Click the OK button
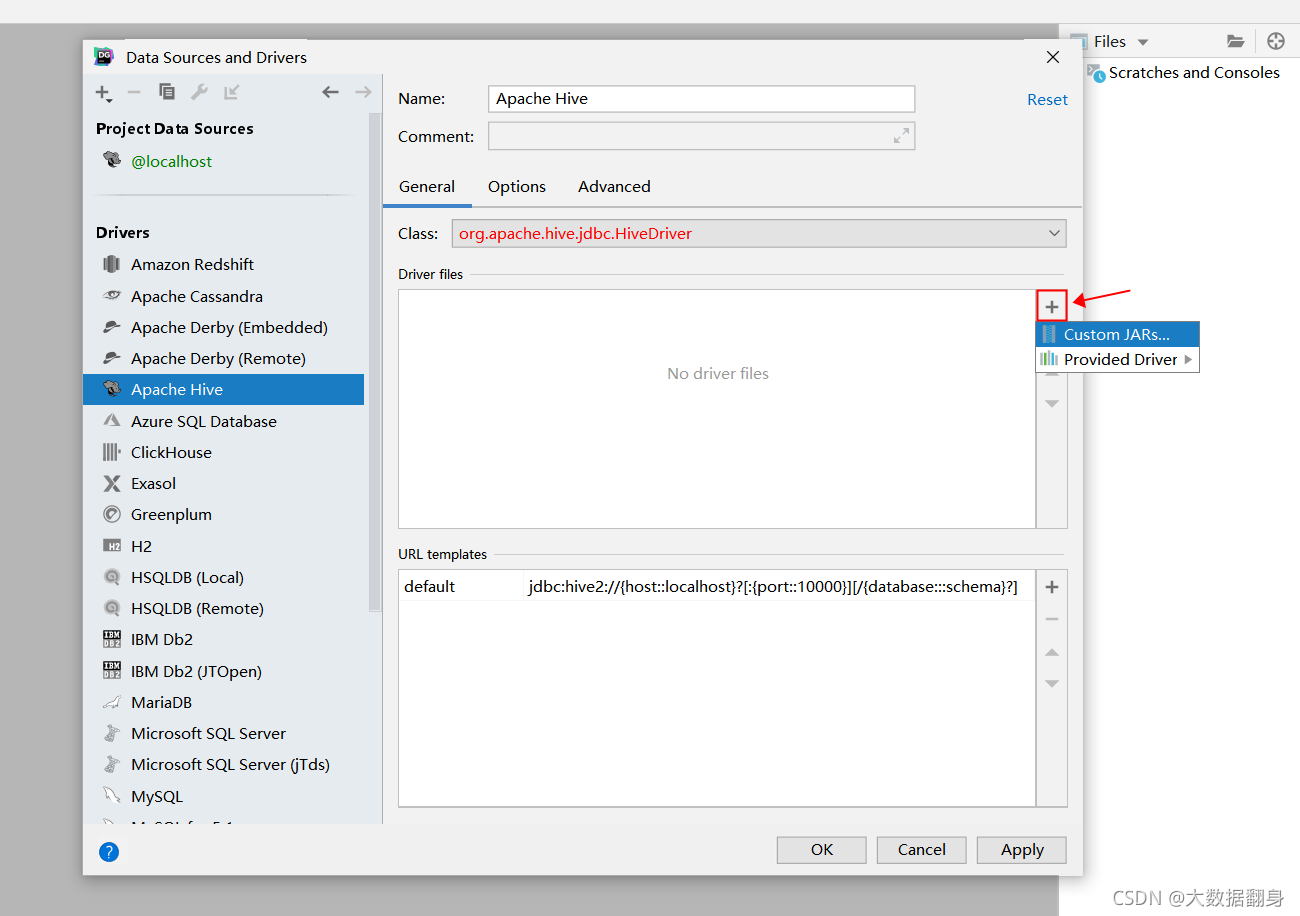Viewport: 1300px width, 916px height. coord(822,850)
